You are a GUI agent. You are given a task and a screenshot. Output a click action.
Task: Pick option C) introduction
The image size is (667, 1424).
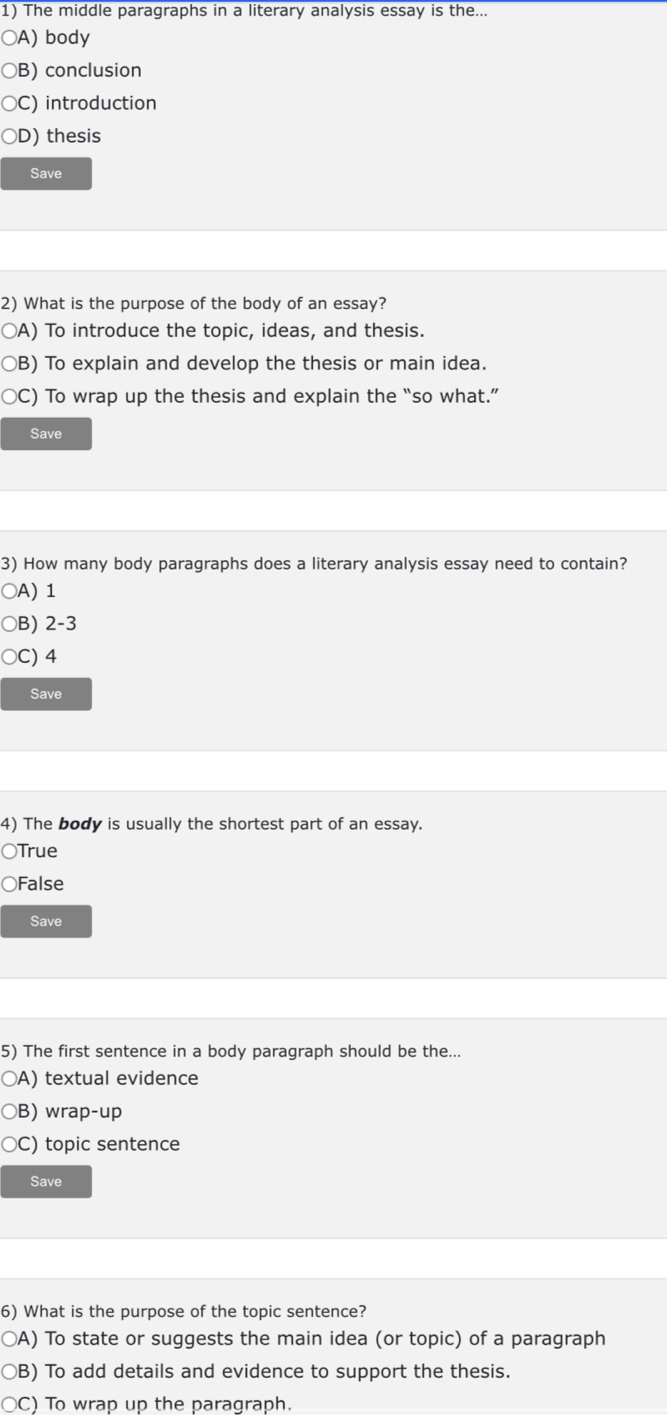(x=9, y=104)
